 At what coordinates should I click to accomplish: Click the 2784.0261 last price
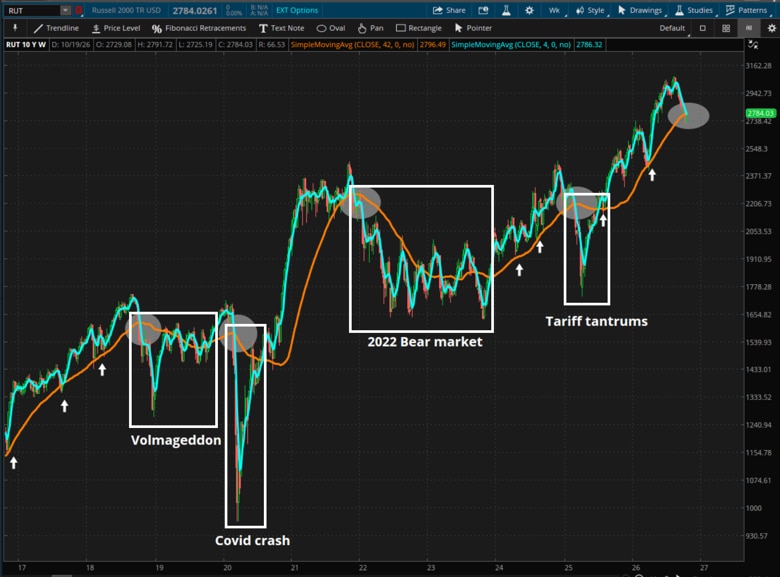(195, 10)
